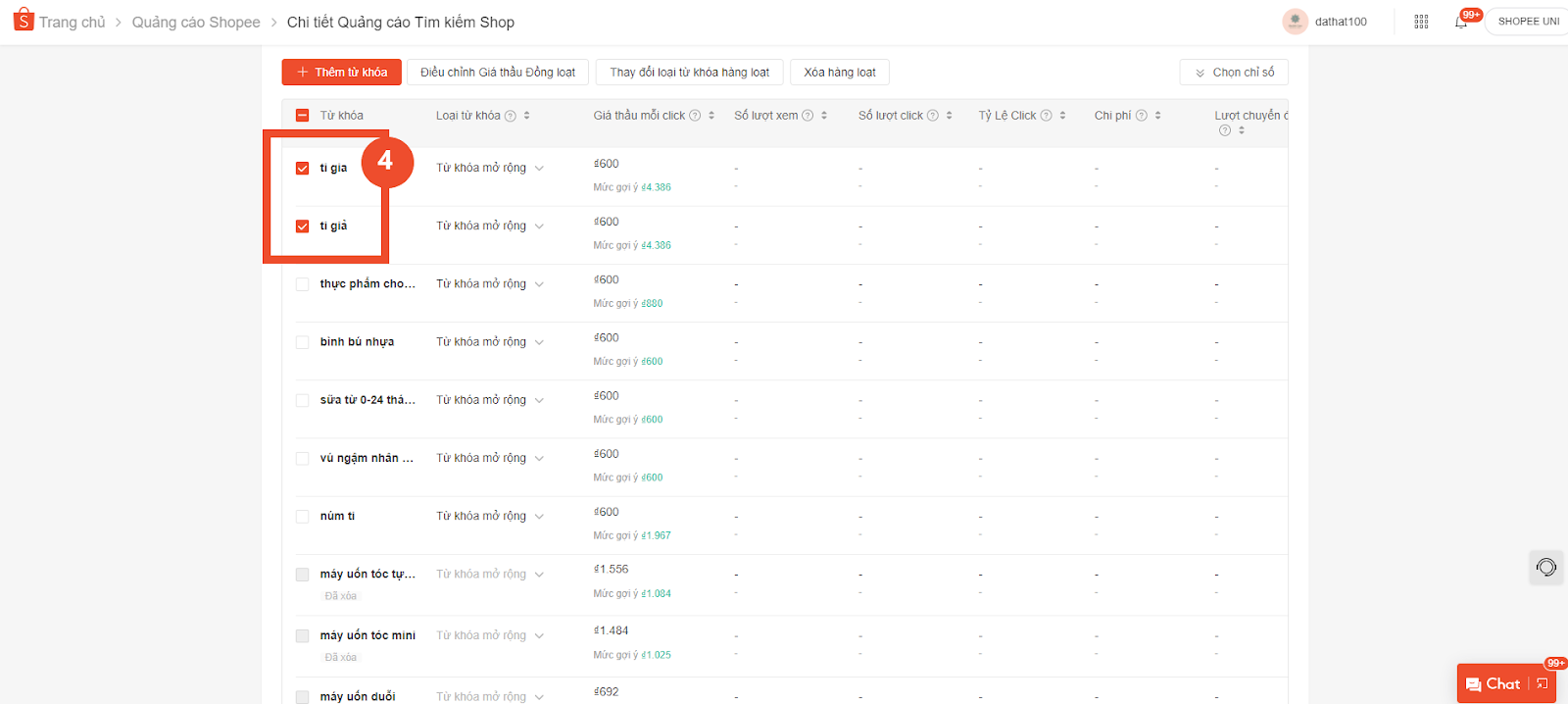
Task: Open the notifications bell icon
Action: point(1461,22)
